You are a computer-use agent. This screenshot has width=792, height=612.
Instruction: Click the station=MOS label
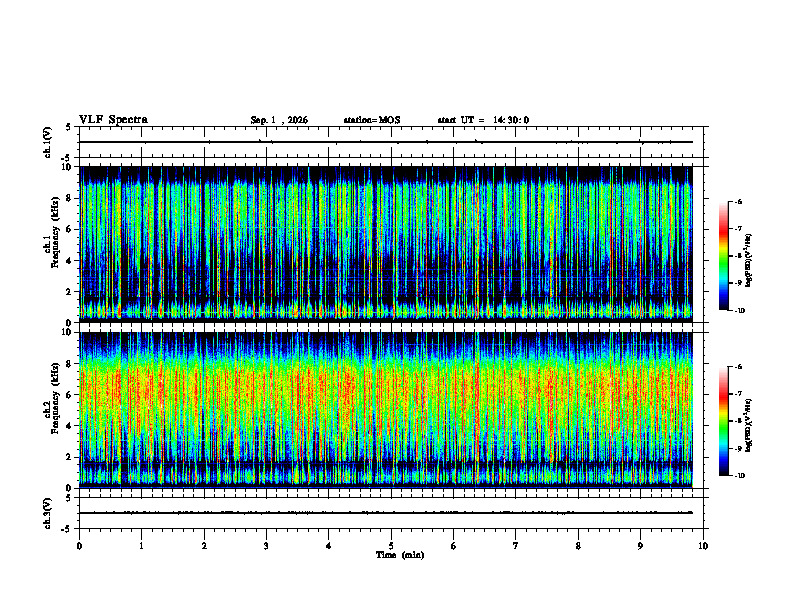point(372,120)
